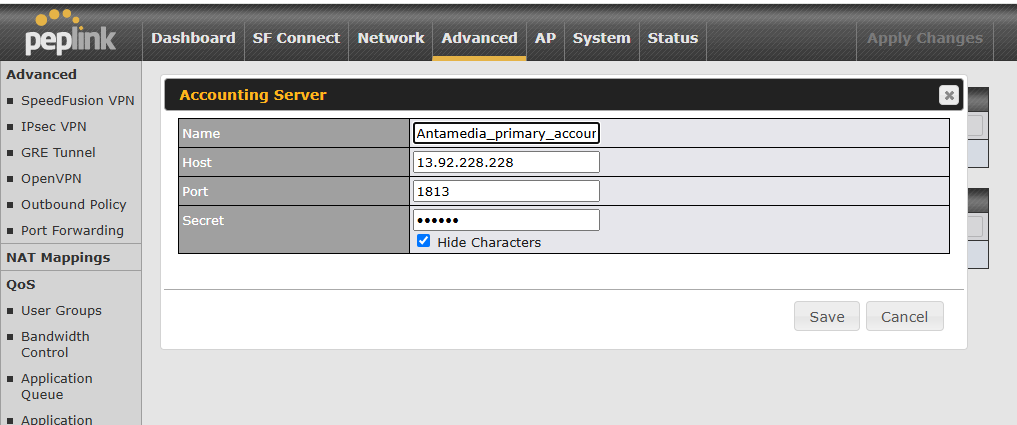Open the Network tab
Image resolution: width=1017 pixels, height=425 pixels.
391,38
